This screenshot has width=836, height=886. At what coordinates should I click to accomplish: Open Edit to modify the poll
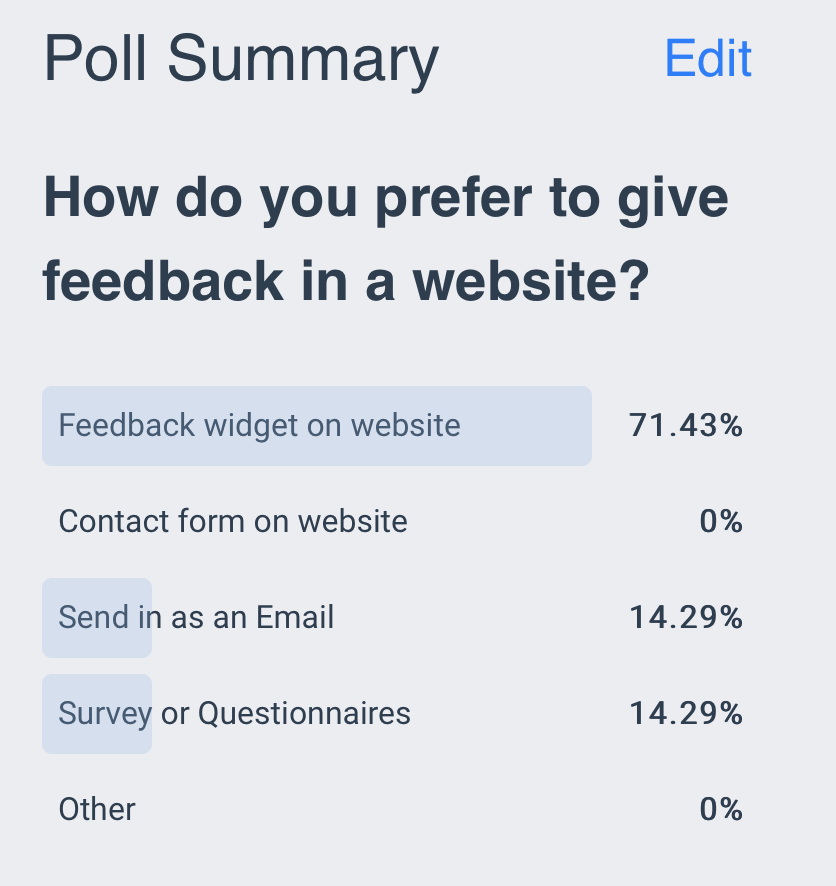[x=707, y=58]
